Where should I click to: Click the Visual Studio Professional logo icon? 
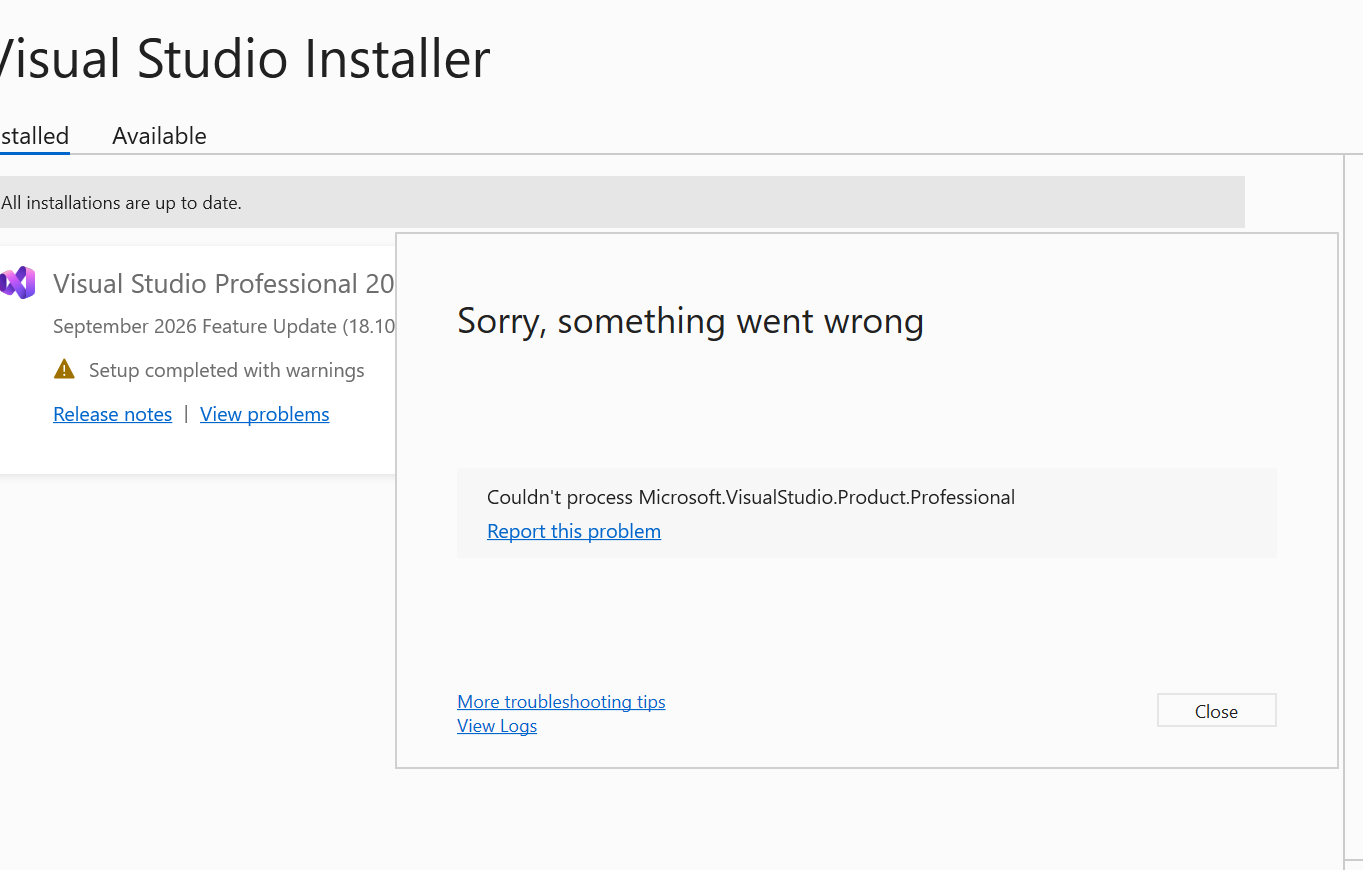pos(18,283)
